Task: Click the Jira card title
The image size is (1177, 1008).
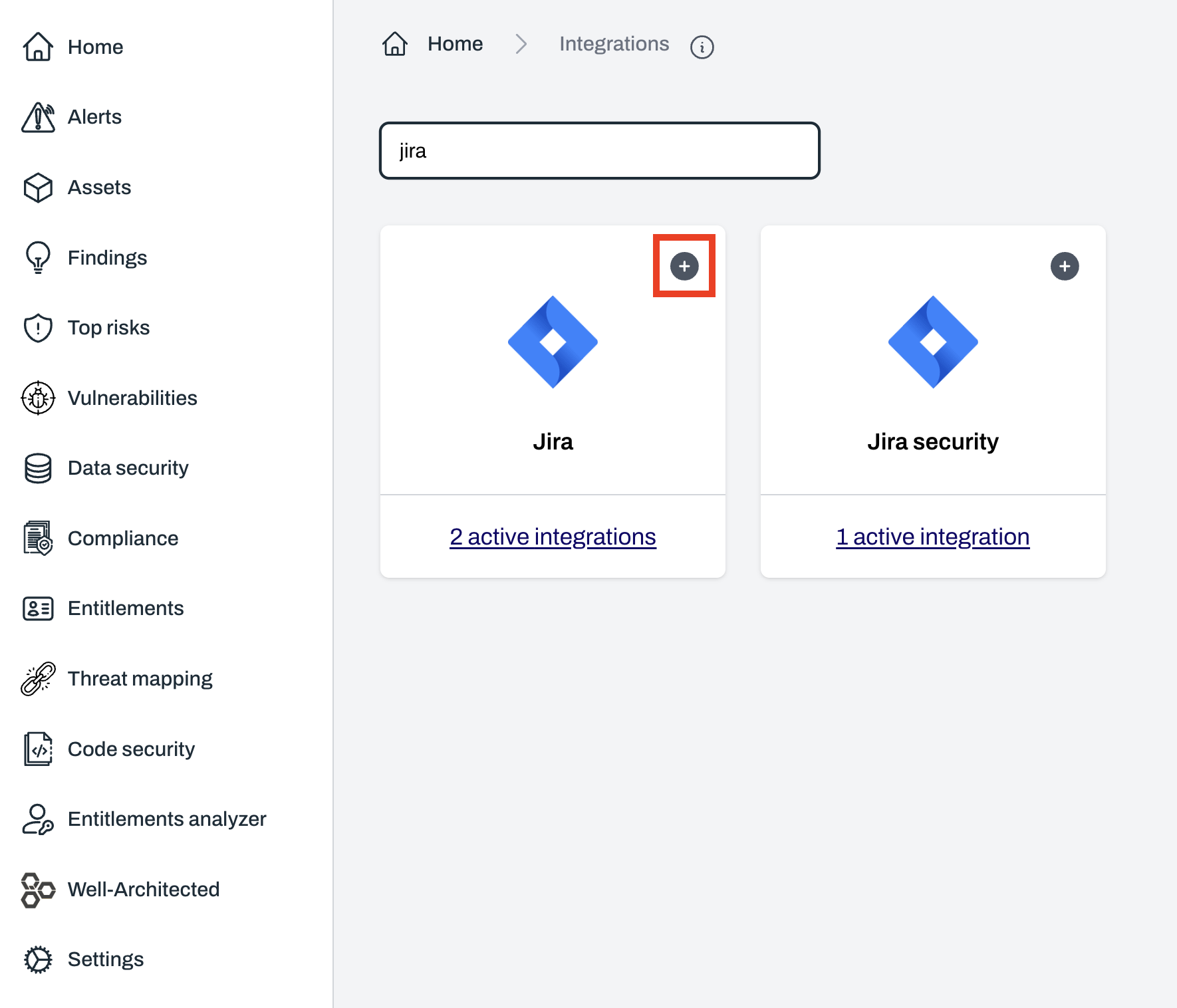Action: coord(553,441)
